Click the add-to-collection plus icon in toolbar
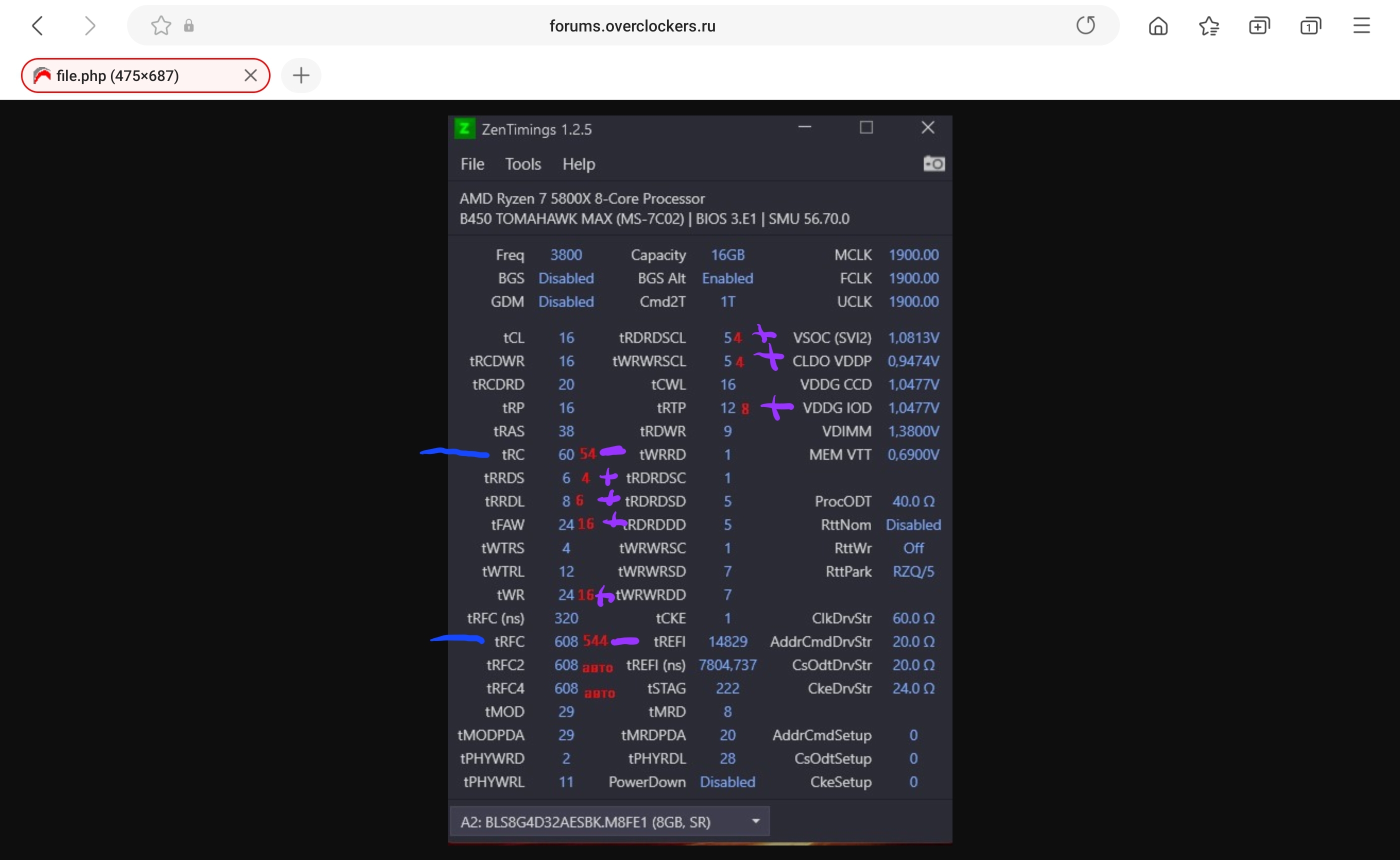 click(1259, 25)
